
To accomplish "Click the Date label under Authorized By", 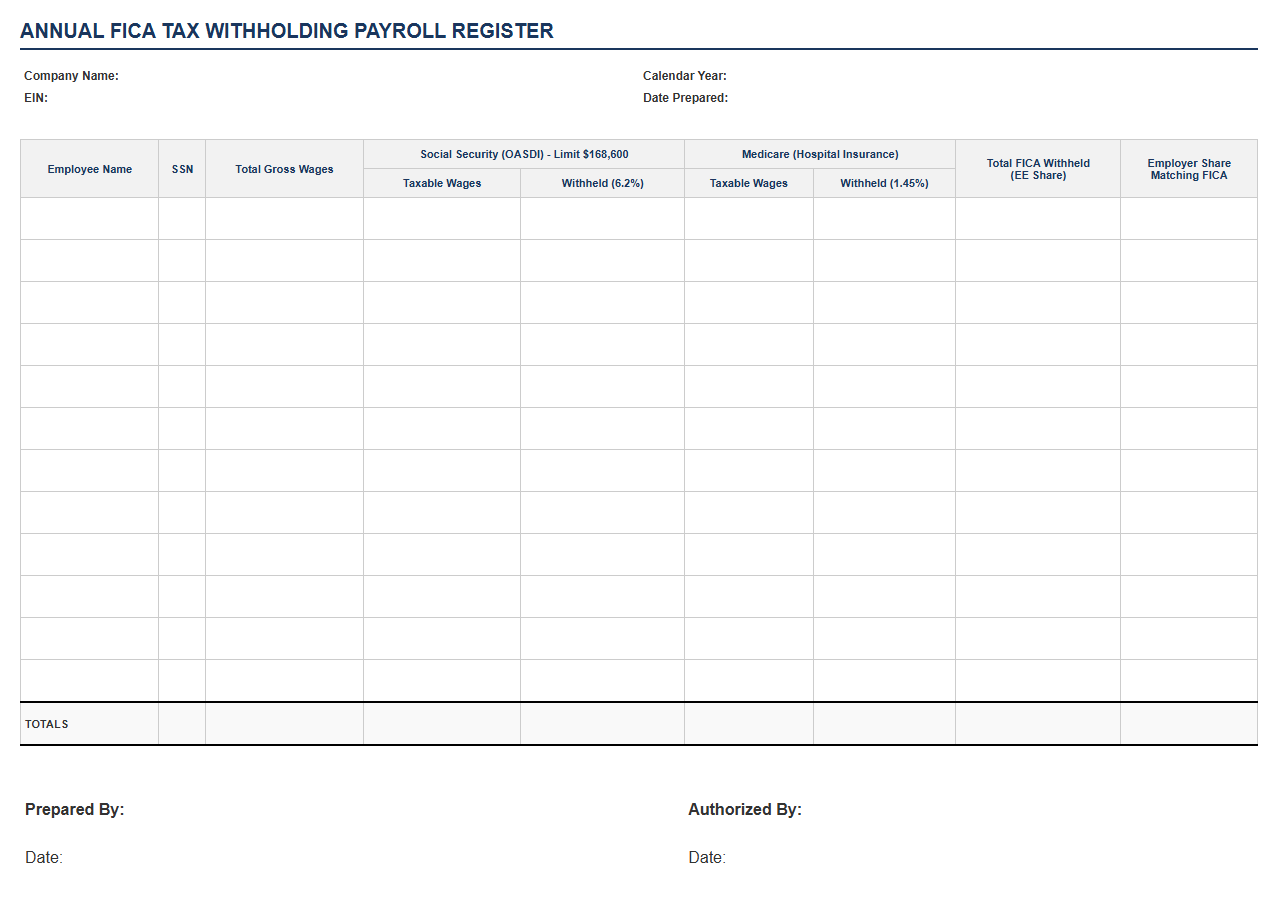I will pos(707,858).
